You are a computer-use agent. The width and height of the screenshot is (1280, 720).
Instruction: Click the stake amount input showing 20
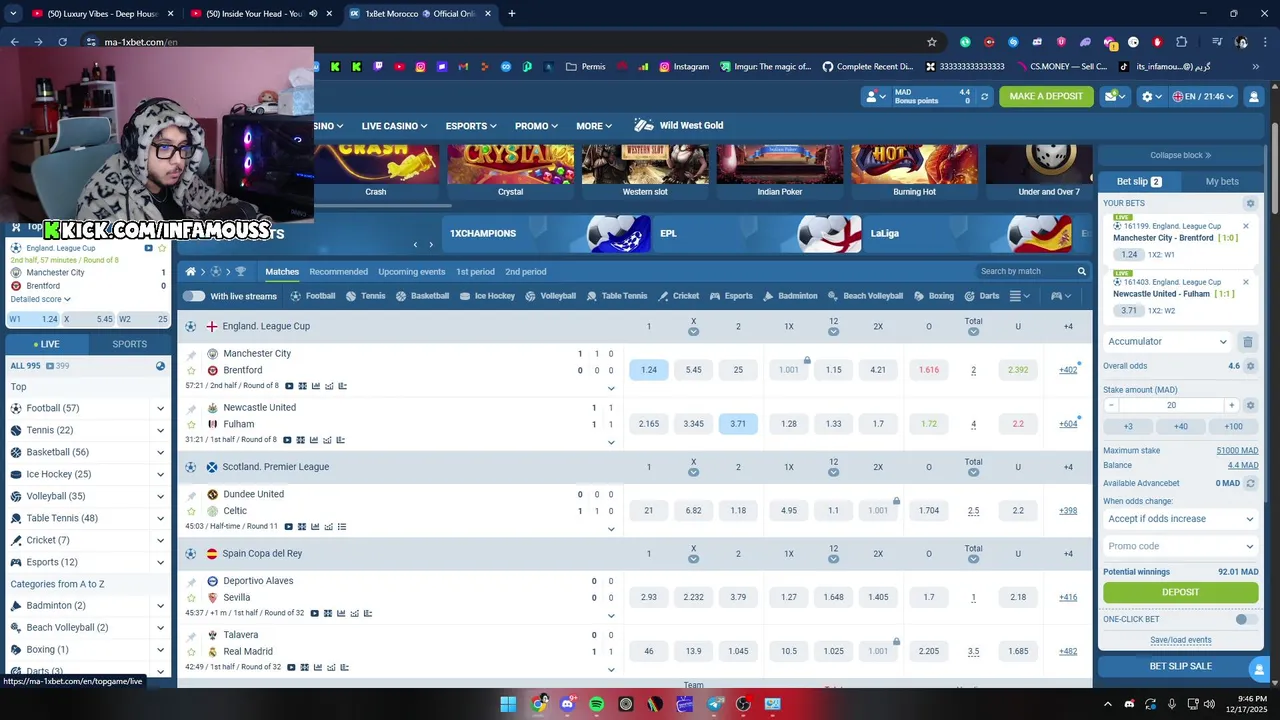[x=1171, y=405]
